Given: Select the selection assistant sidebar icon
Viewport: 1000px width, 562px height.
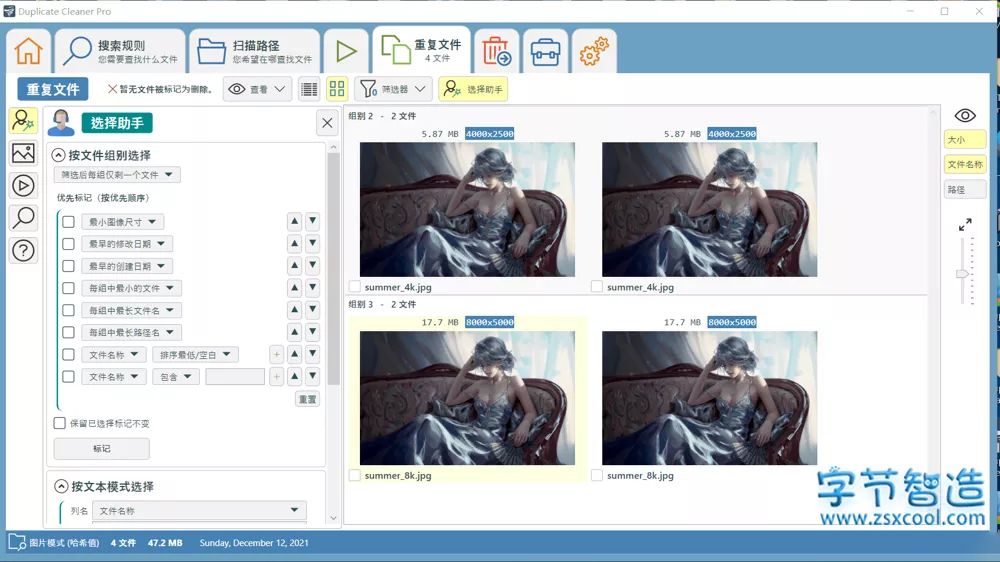Looking at the screenshot, I should click(x=24, y=121).
